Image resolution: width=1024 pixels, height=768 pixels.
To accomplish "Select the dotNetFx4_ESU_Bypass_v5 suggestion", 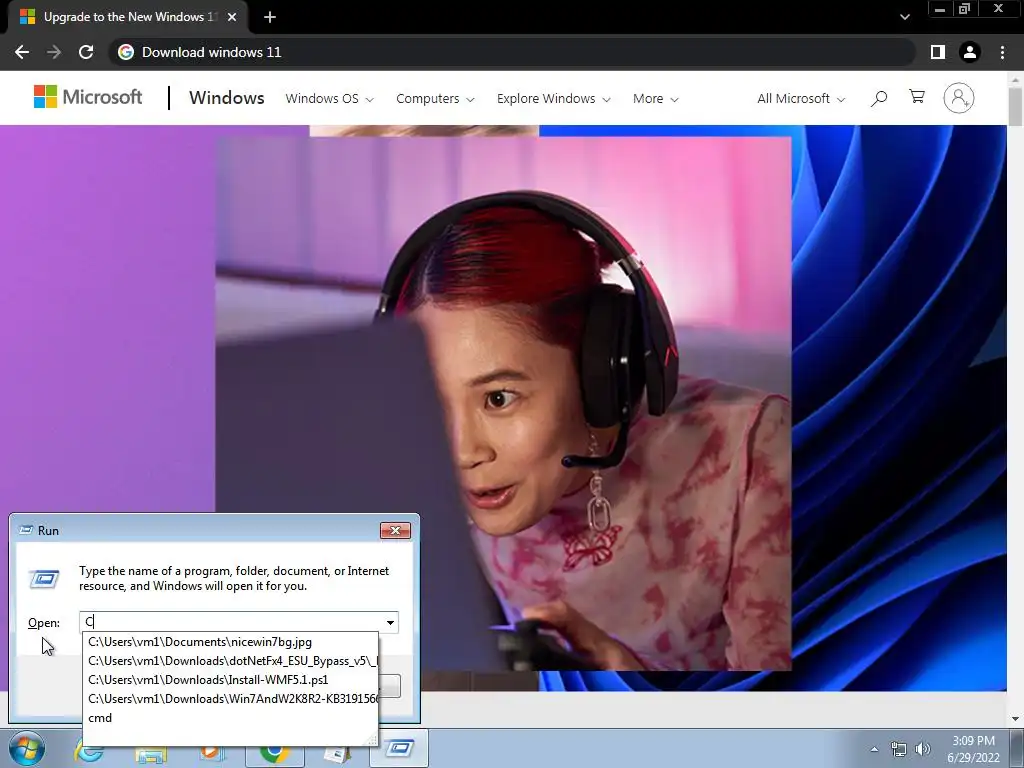I will click(232, 661).
